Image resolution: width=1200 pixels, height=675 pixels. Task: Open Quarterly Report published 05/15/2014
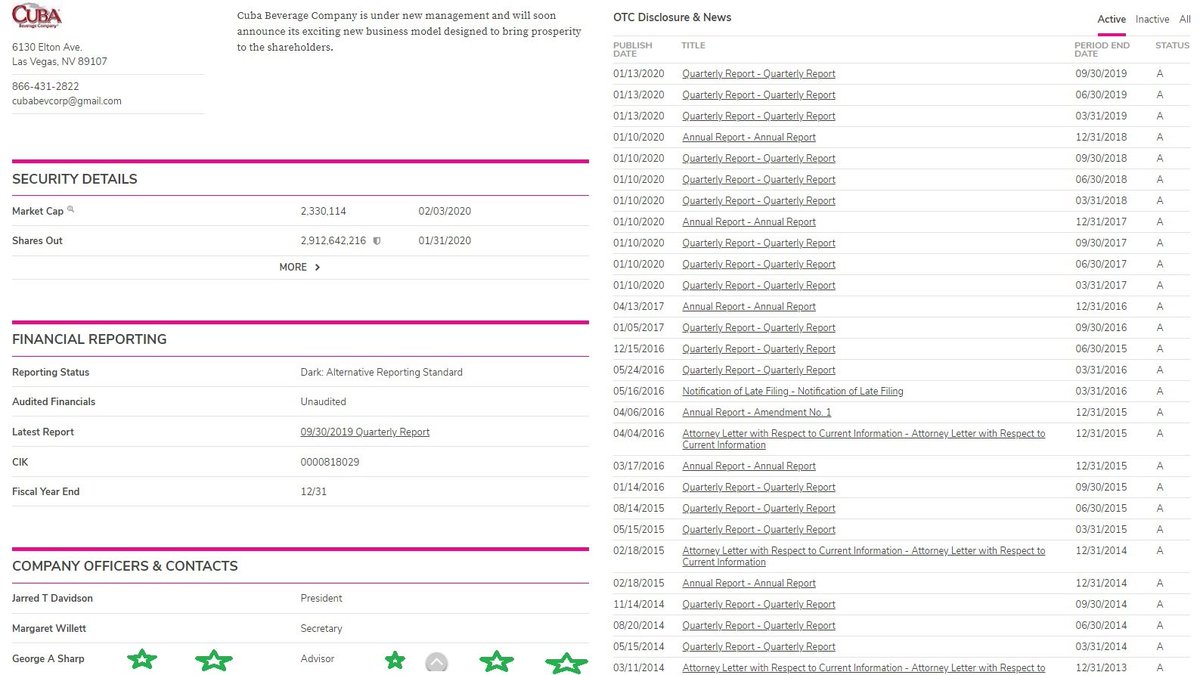click(759, 646)
